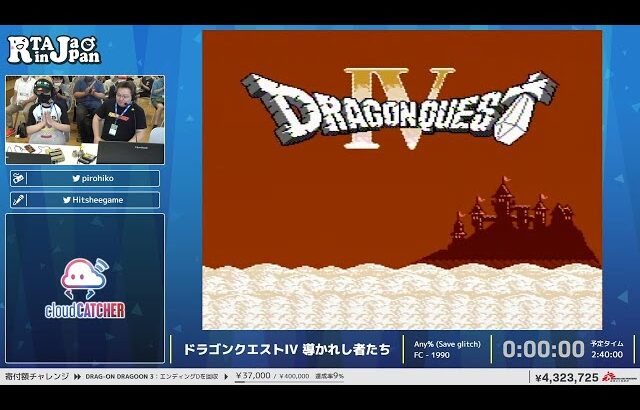Click the Twitter bird icon next to Hitsheegame
Viewport: 640px width, 410px height.
tap(67, 200)
